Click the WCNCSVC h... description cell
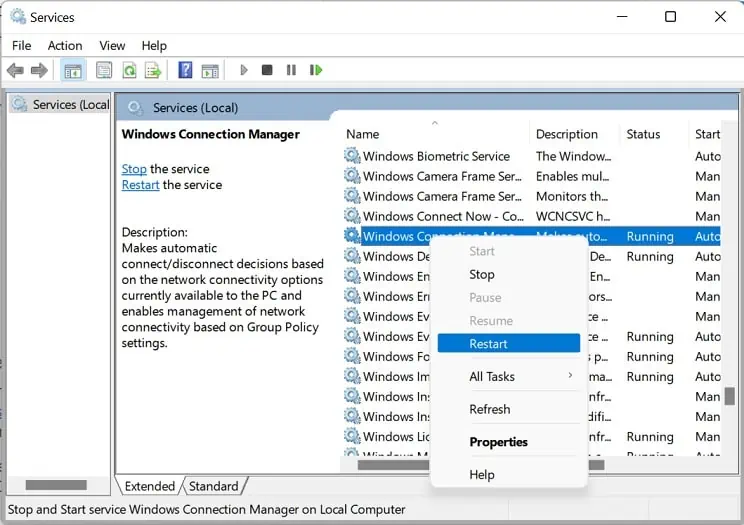The height and width of the screenshot is (525, 744). point(573,216)
